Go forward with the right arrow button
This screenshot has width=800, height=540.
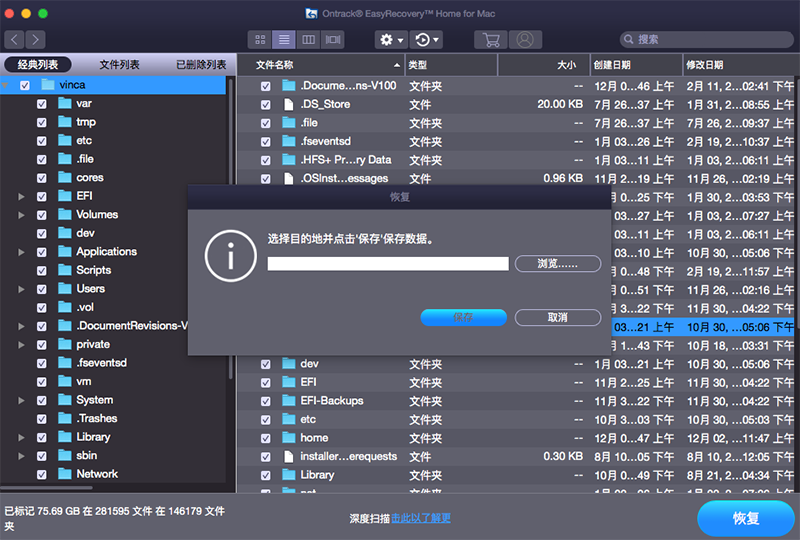point(35,39)
